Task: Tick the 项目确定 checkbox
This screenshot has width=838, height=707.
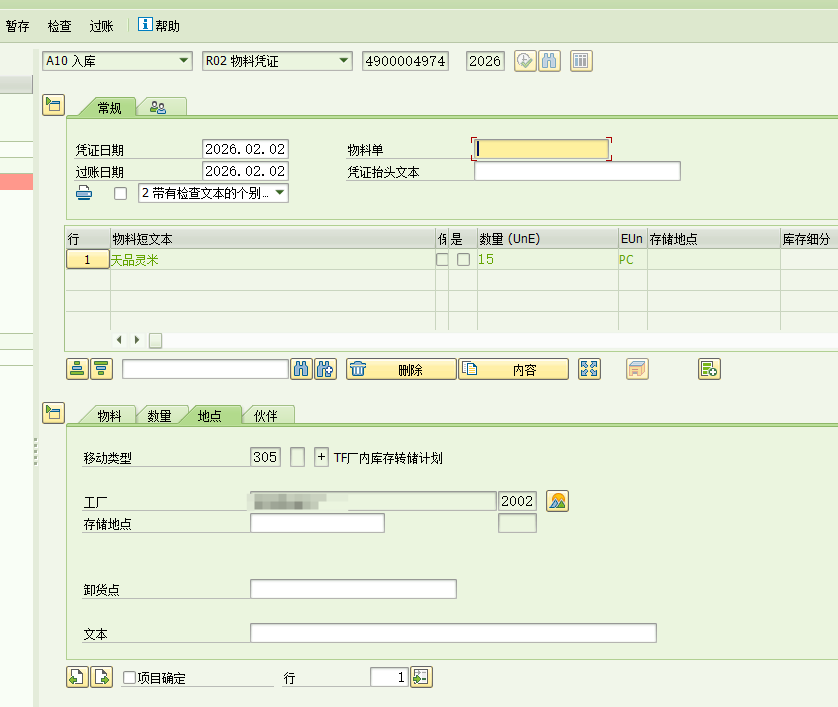Action: tap(129, 678)
